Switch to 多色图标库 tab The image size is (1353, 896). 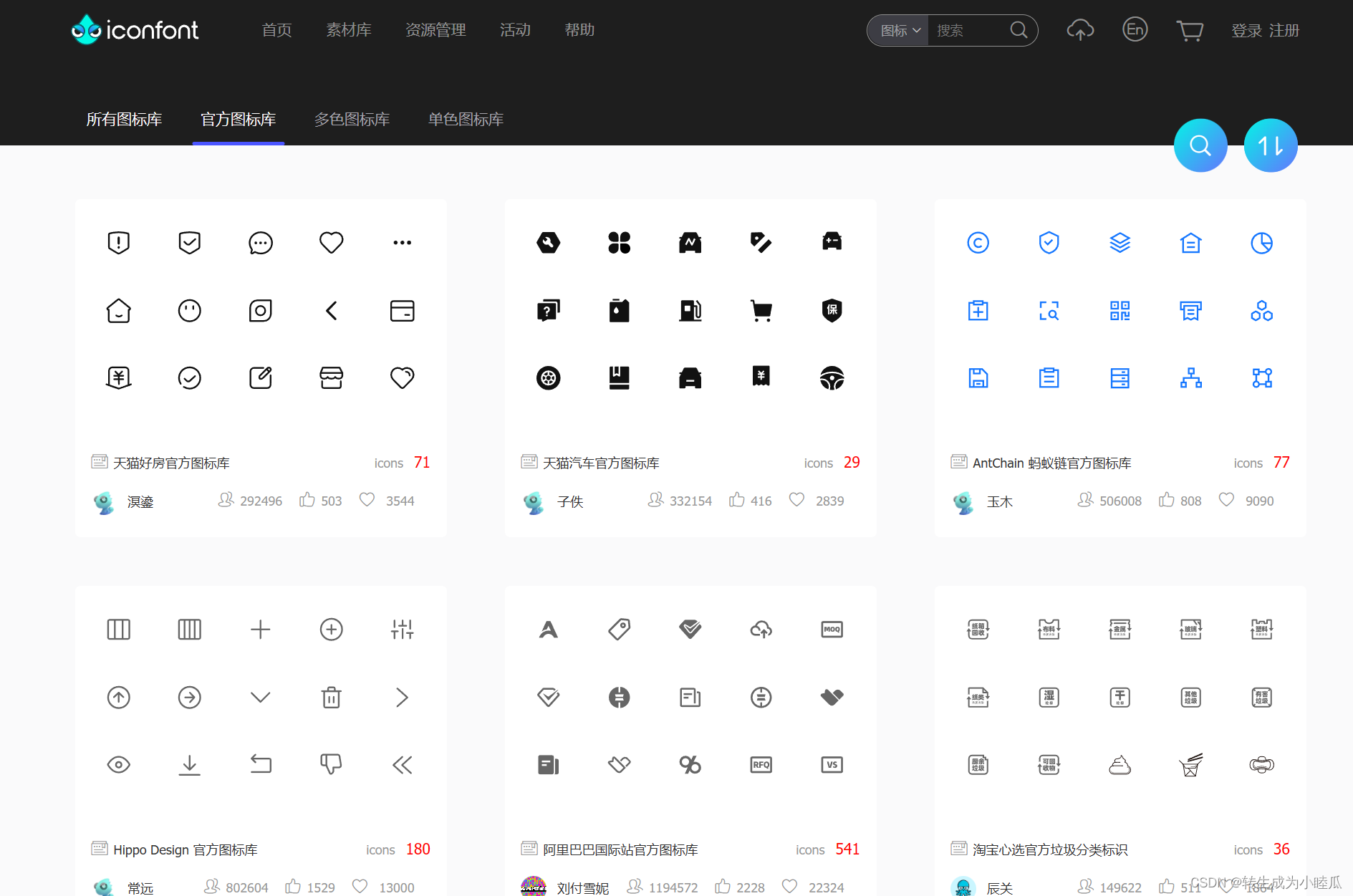(x=352, y=119)
